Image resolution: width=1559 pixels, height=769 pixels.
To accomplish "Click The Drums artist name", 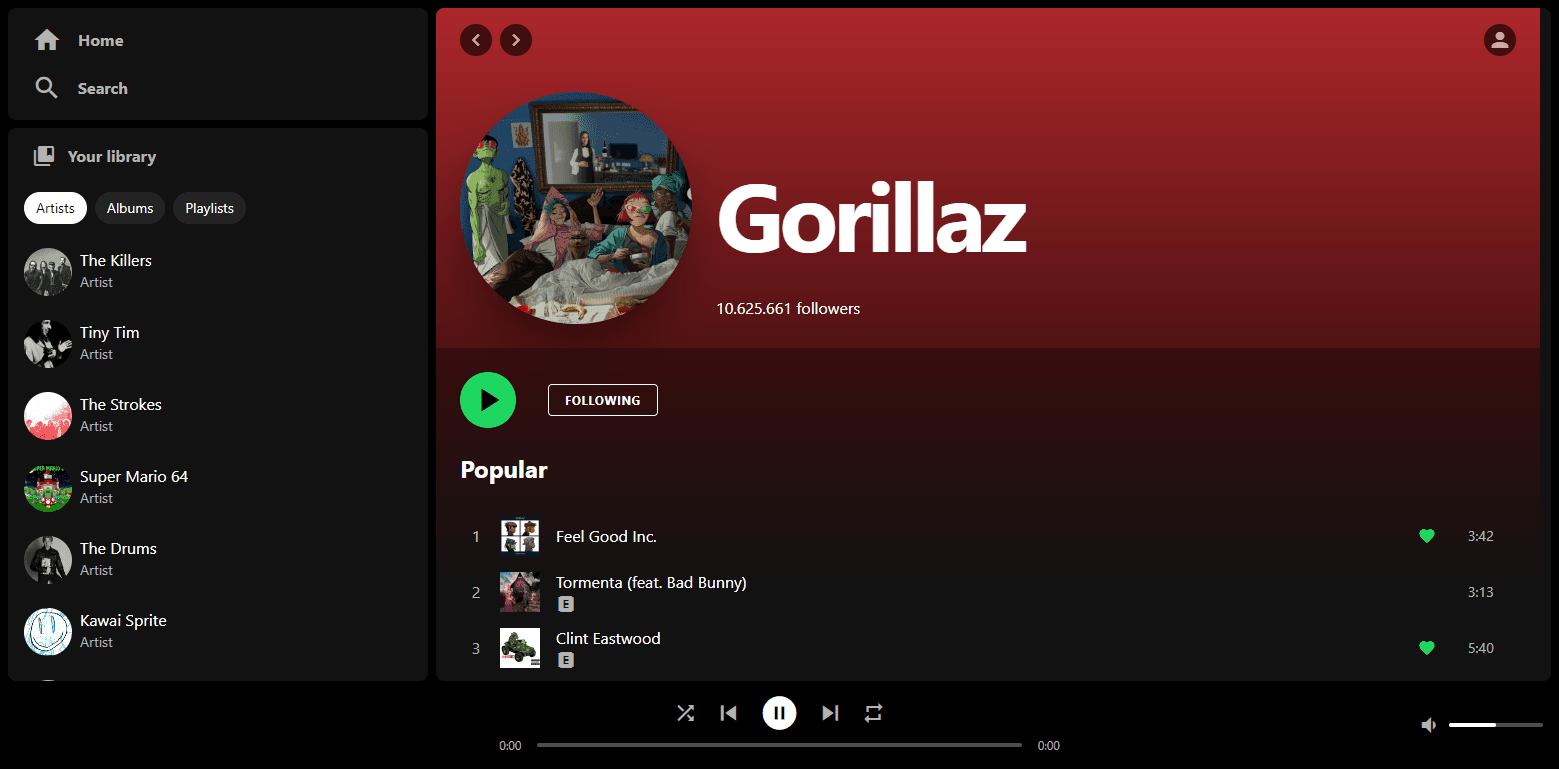I will [x=118, y=548].
